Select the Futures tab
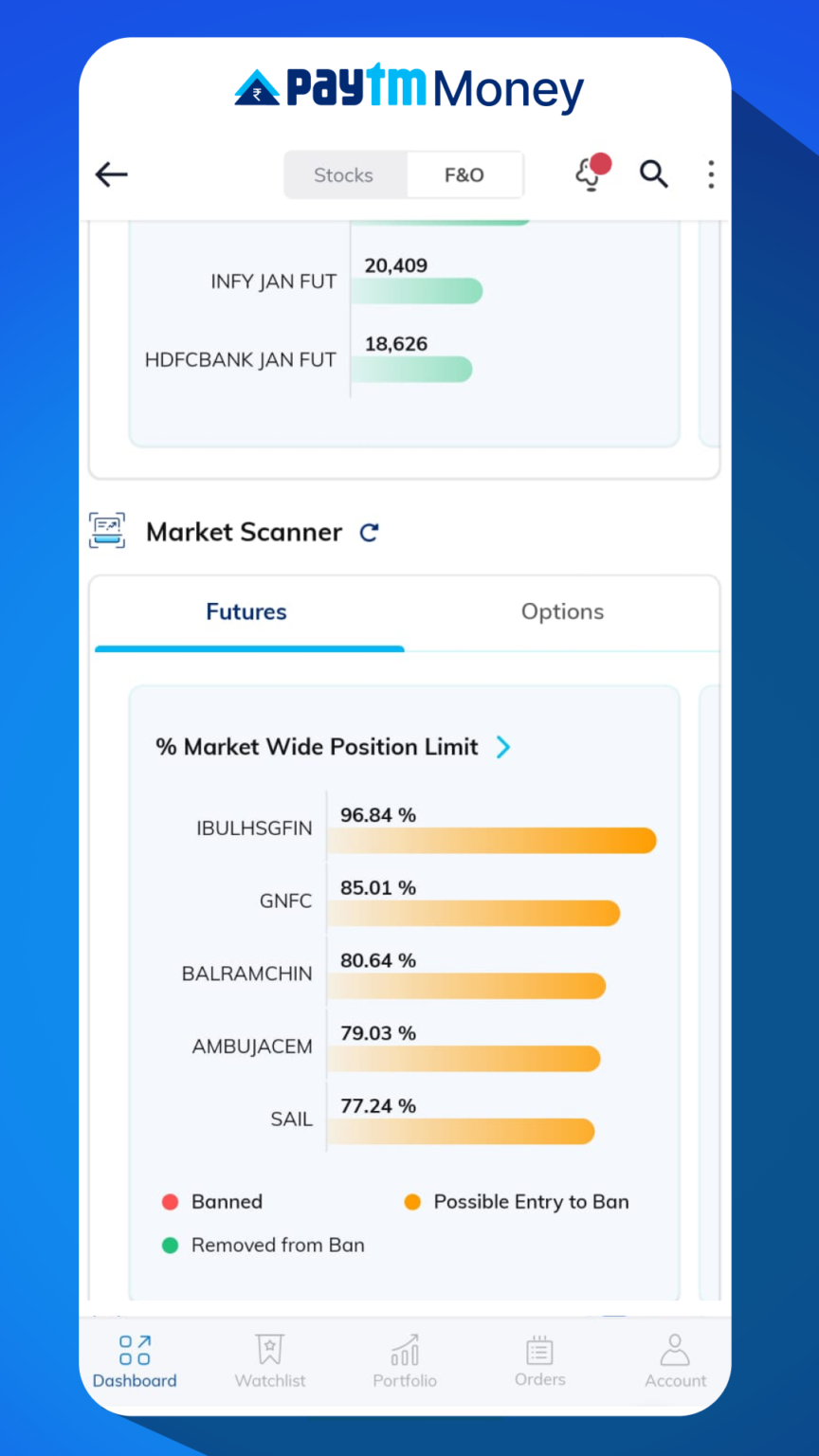The image size is (819, 1456). coord(246,611)
